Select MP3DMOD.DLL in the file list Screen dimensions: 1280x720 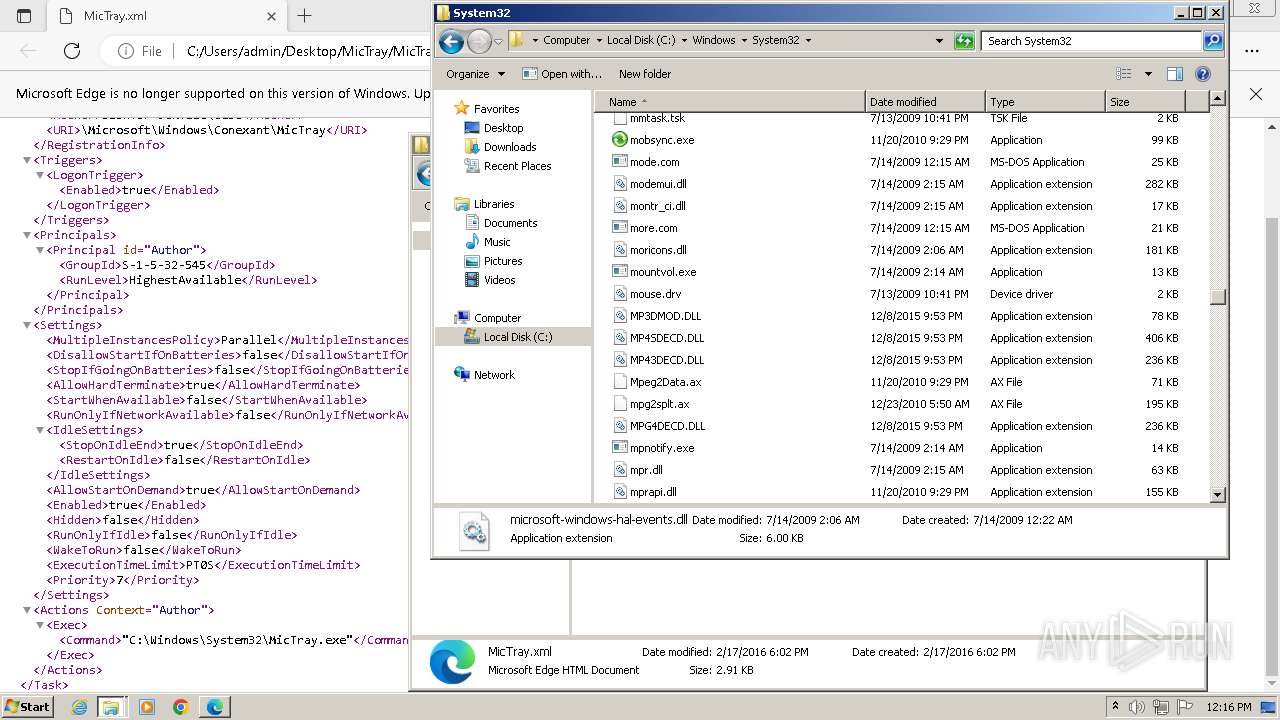[x=665, y=316]
